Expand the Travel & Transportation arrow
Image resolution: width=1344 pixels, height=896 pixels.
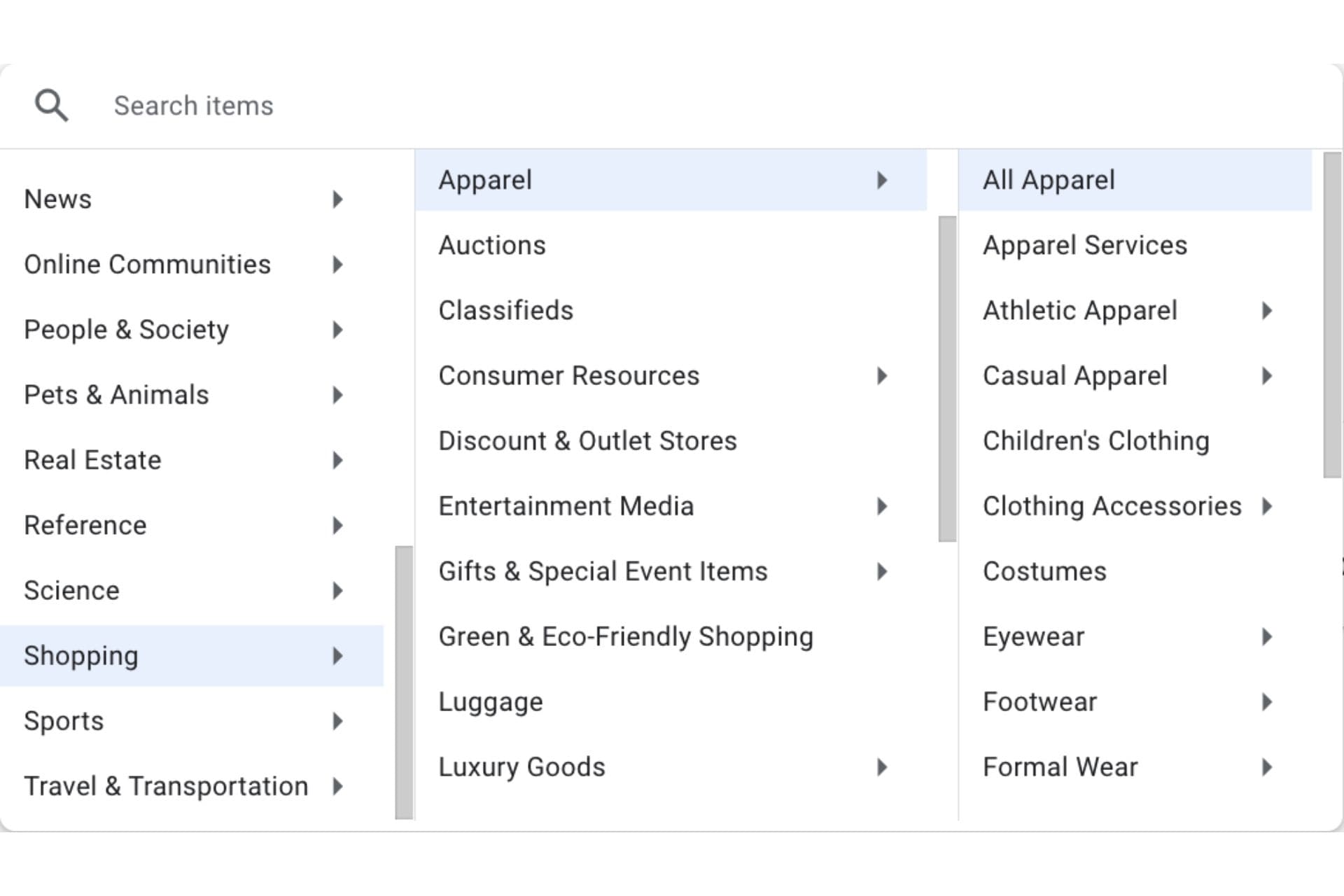(x=337, y=786)
